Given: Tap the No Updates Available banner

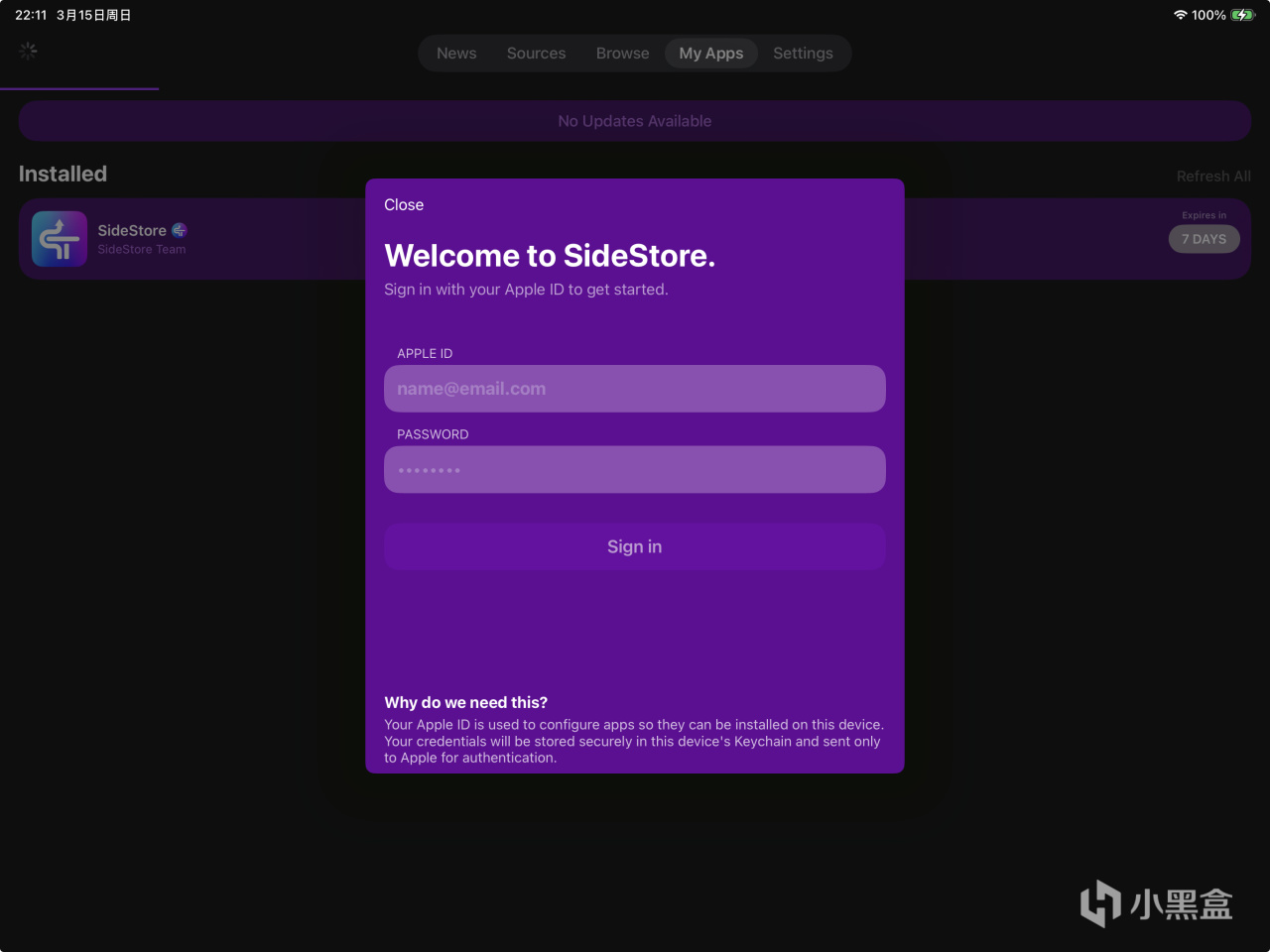Looking at the screenshot, I should tap(635, 121).
